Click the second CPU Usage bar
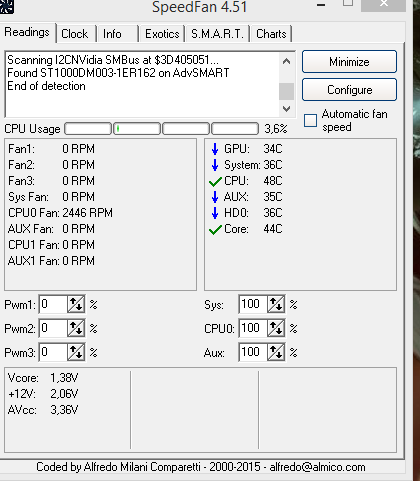 tap(137, 129)
